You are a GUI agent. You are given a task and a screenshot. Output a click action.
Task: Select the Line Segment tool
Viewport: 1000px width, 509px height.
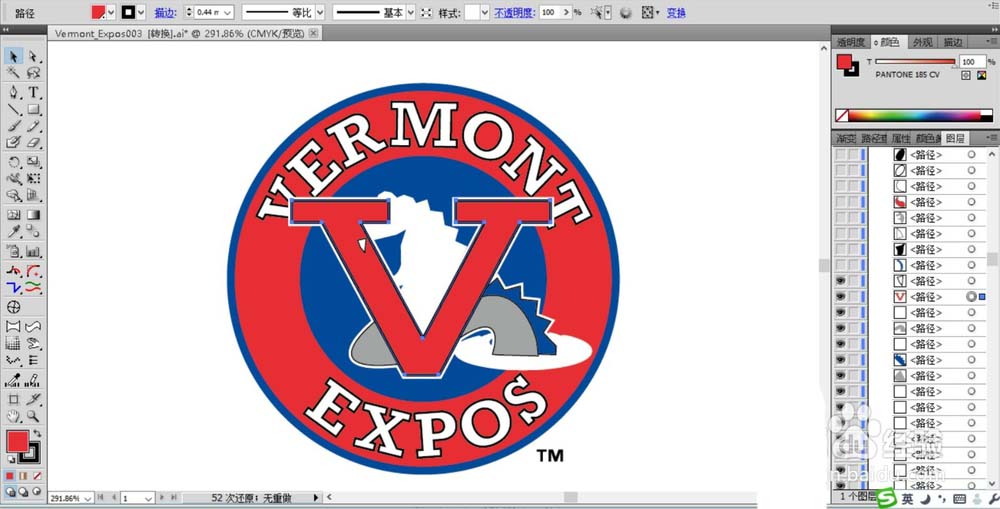(13, 110)
